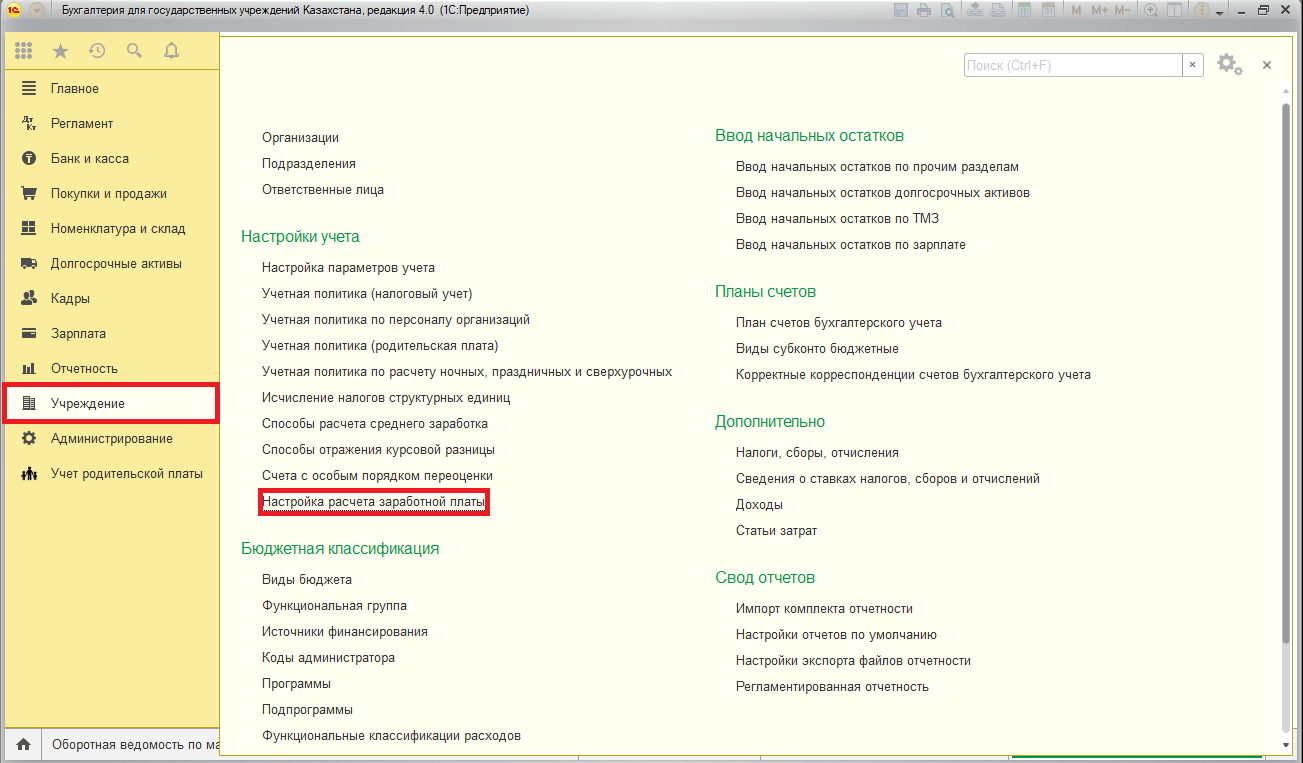Click in the Поиск (Ctrl+F) search field

(x=1072, y=65)
